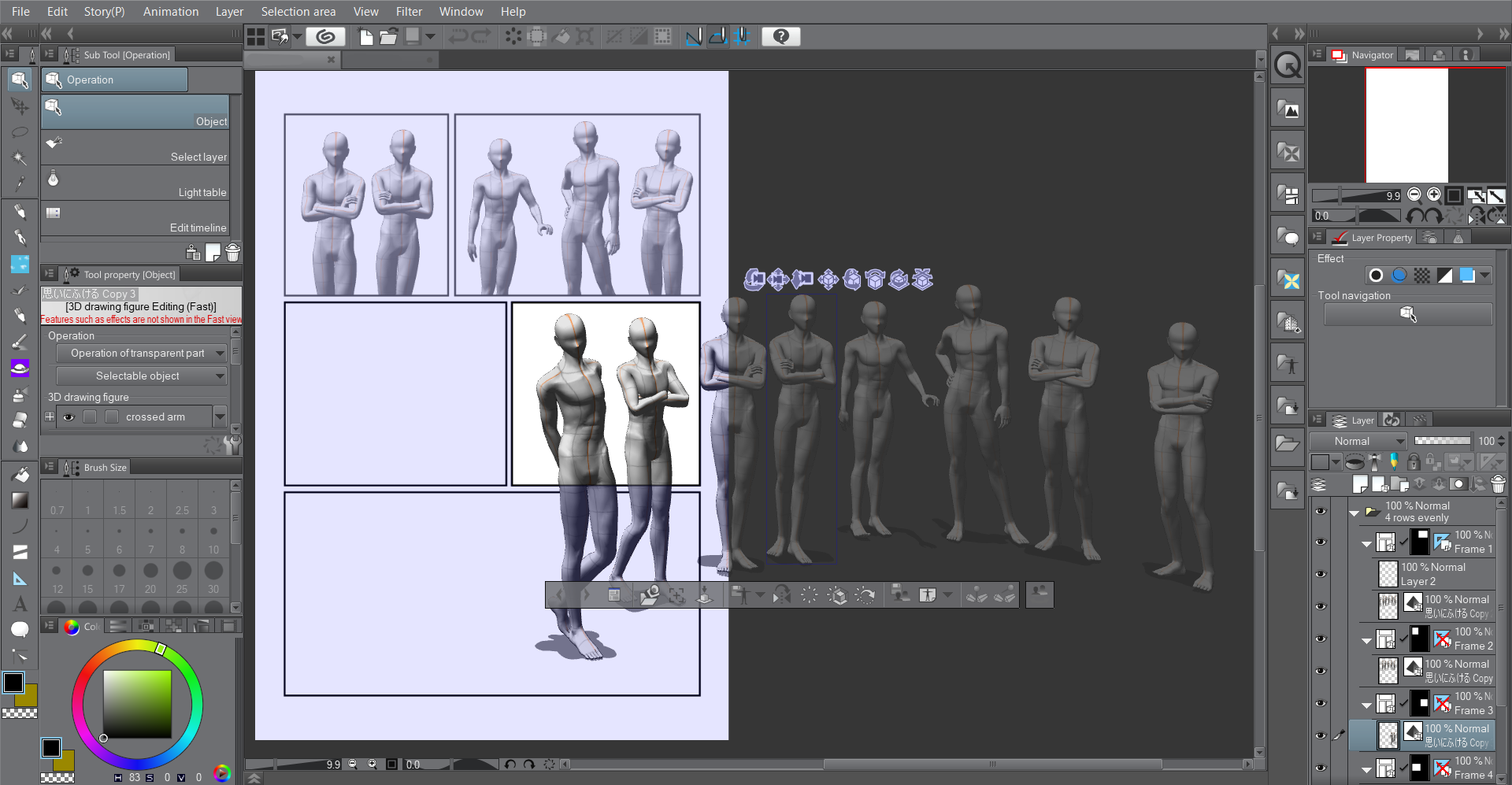Delete the sub tool using the trash icon
This screenshot has width=1512, height=785.
(x=232, y=252)
